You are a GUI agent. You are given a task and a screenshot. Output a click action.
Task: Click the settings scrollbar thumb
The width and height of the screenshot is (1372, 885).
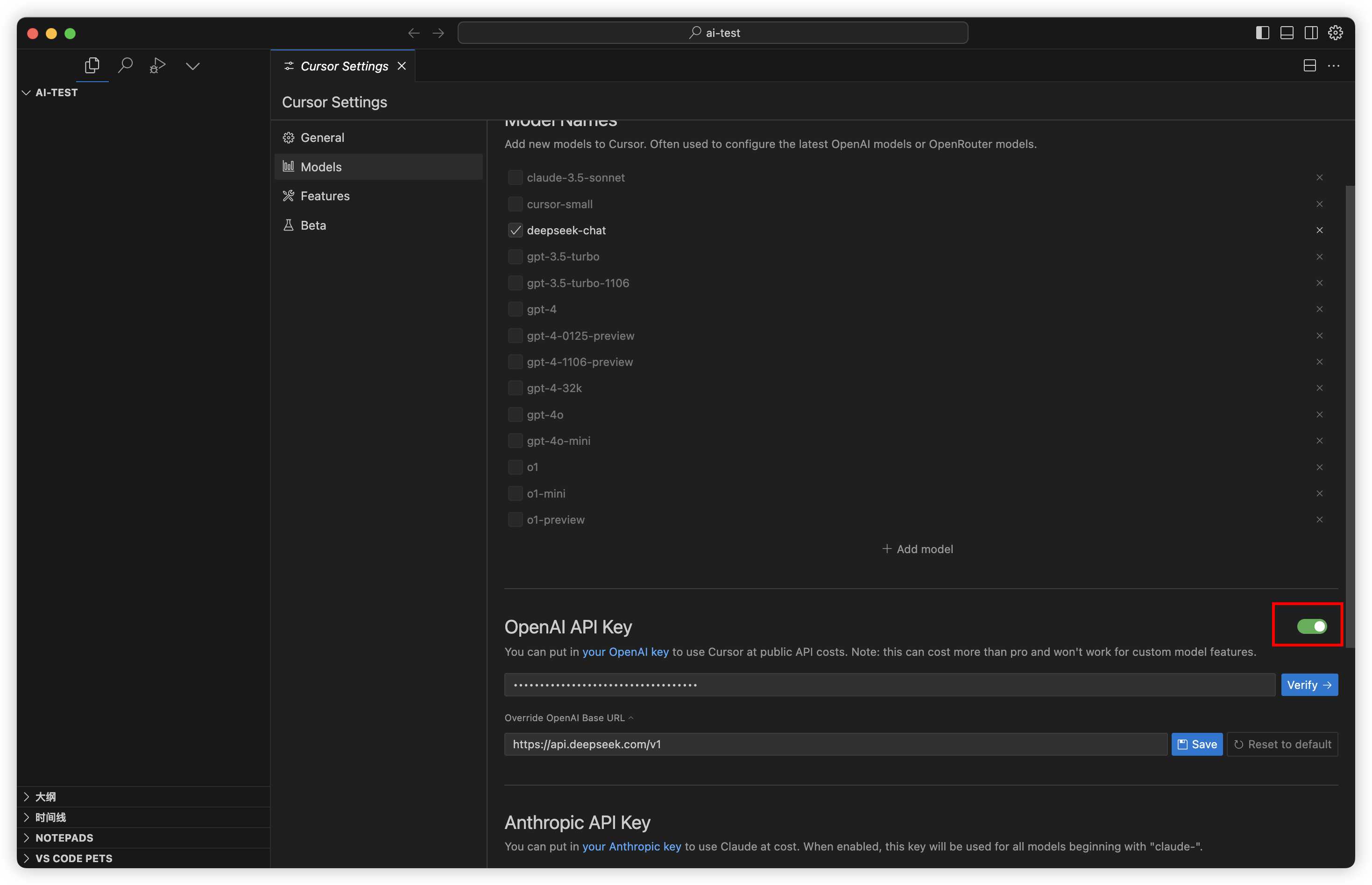(x=1349, y=417)
